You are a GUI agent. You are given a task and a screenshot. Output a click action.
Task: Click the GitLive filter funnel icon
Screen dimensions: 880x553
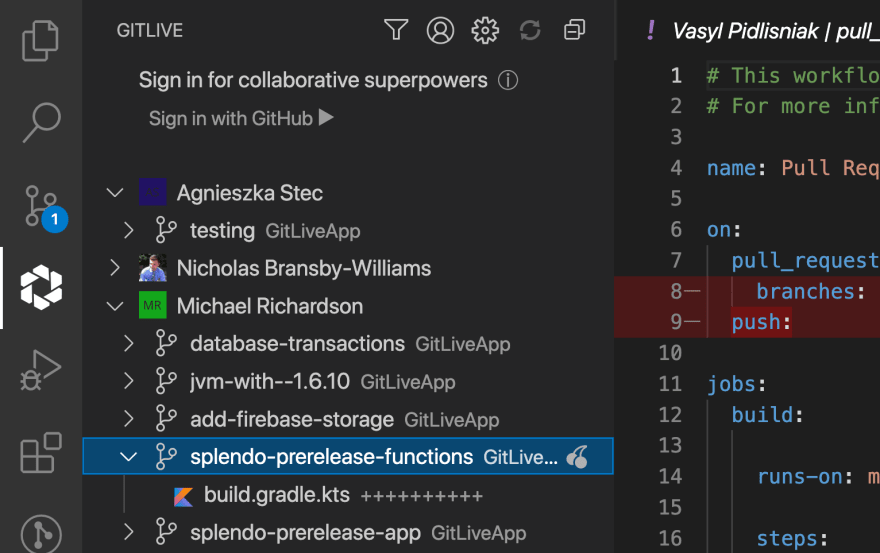396,30
